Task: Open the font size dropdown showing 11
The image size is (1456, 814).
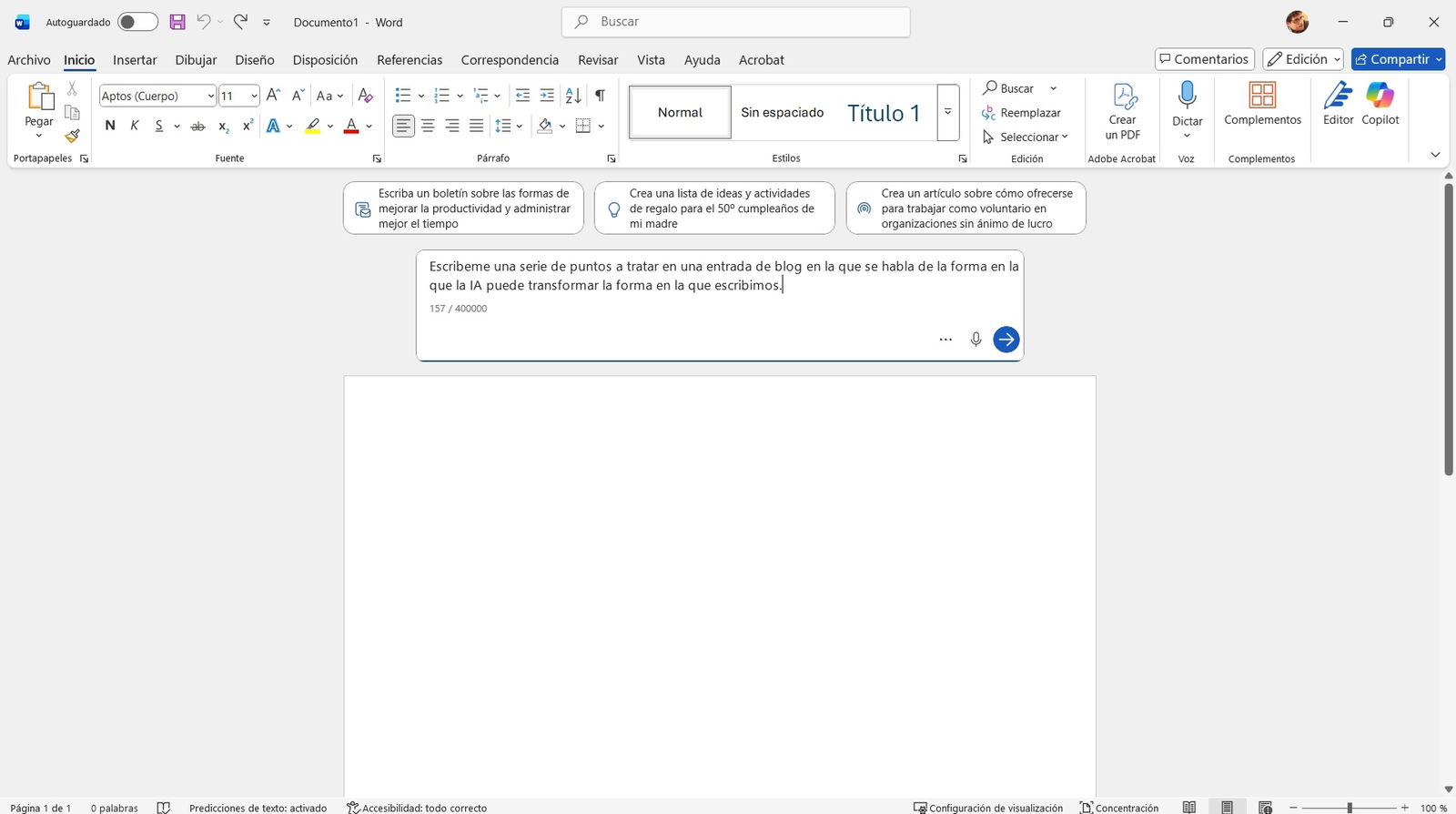Action: coord(254,96)
